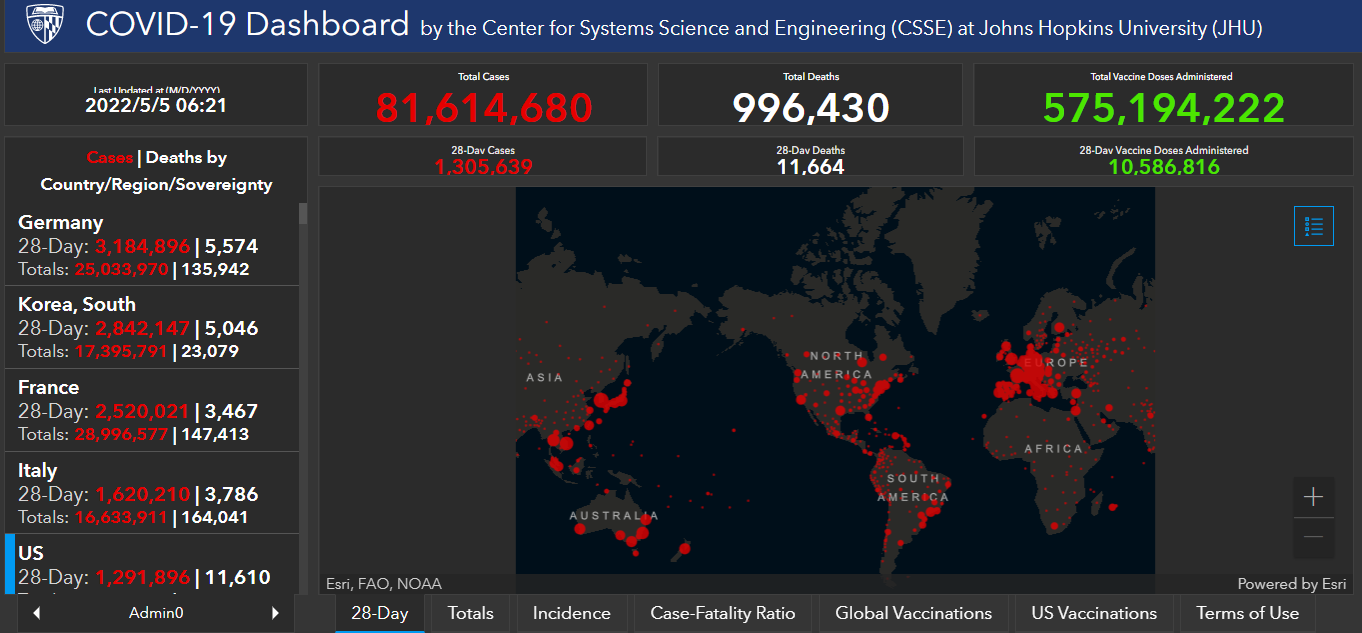Click 28-Day Deaths value 11,664
This screenshot has width=1362, height=633.
(x=811, y=166)
